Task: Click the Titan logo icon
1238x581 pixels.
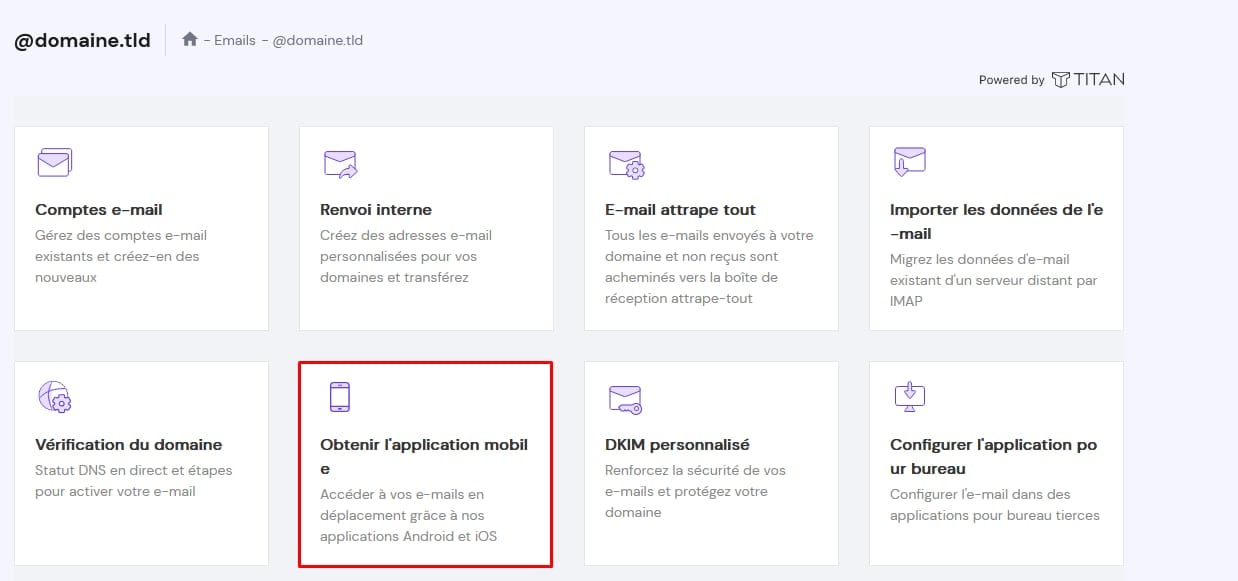Action: [1061, 80]
